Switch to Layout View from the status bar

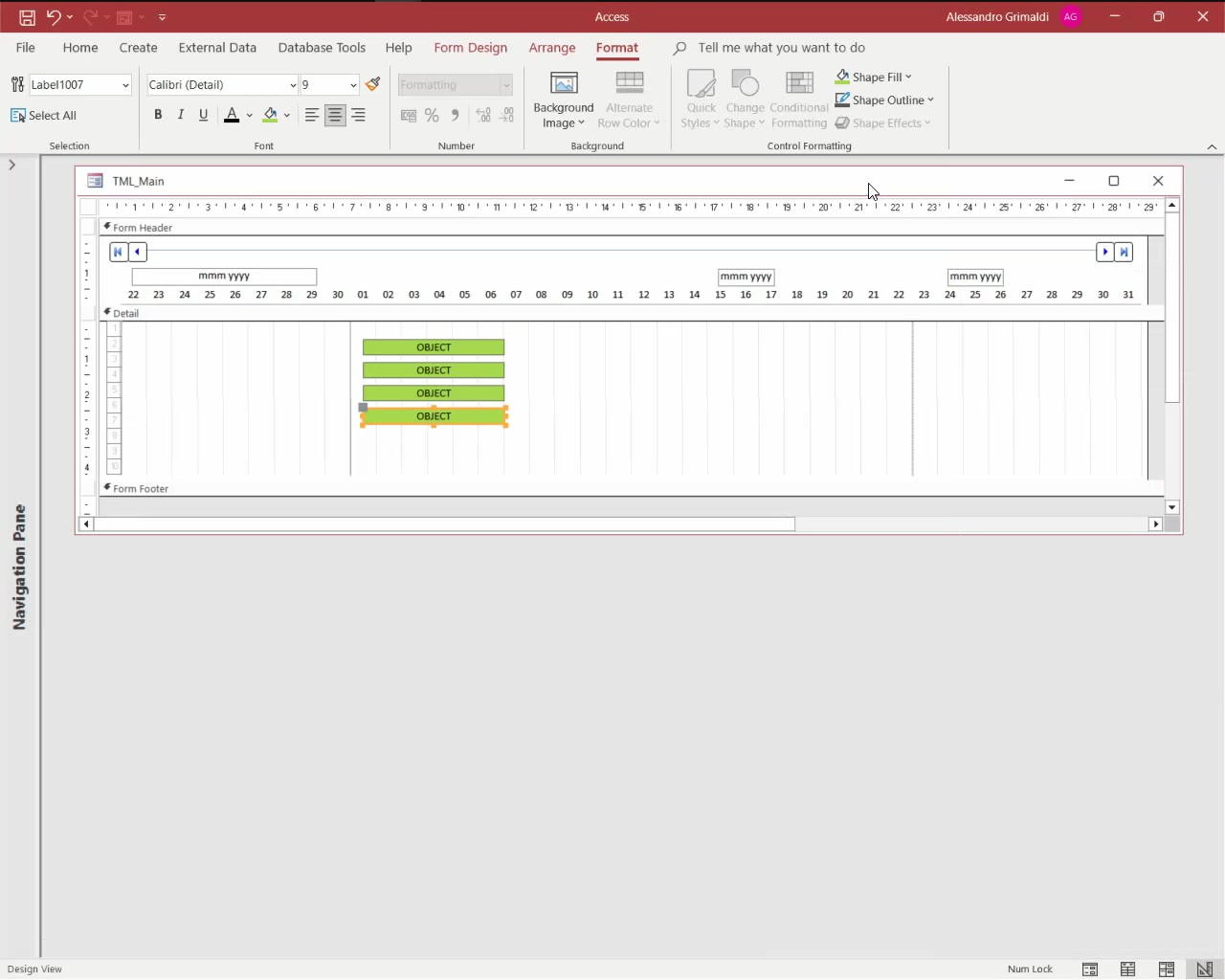(x=1167, y=969)
